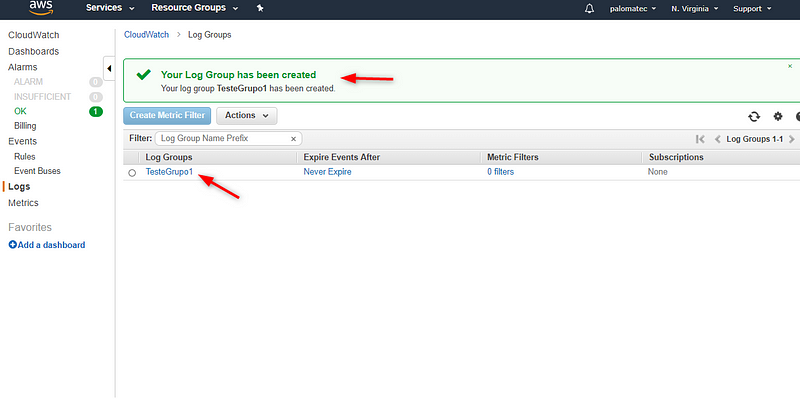Go to next page of log groups
Viewport: 800px width, 399px height.
point(791,139)
